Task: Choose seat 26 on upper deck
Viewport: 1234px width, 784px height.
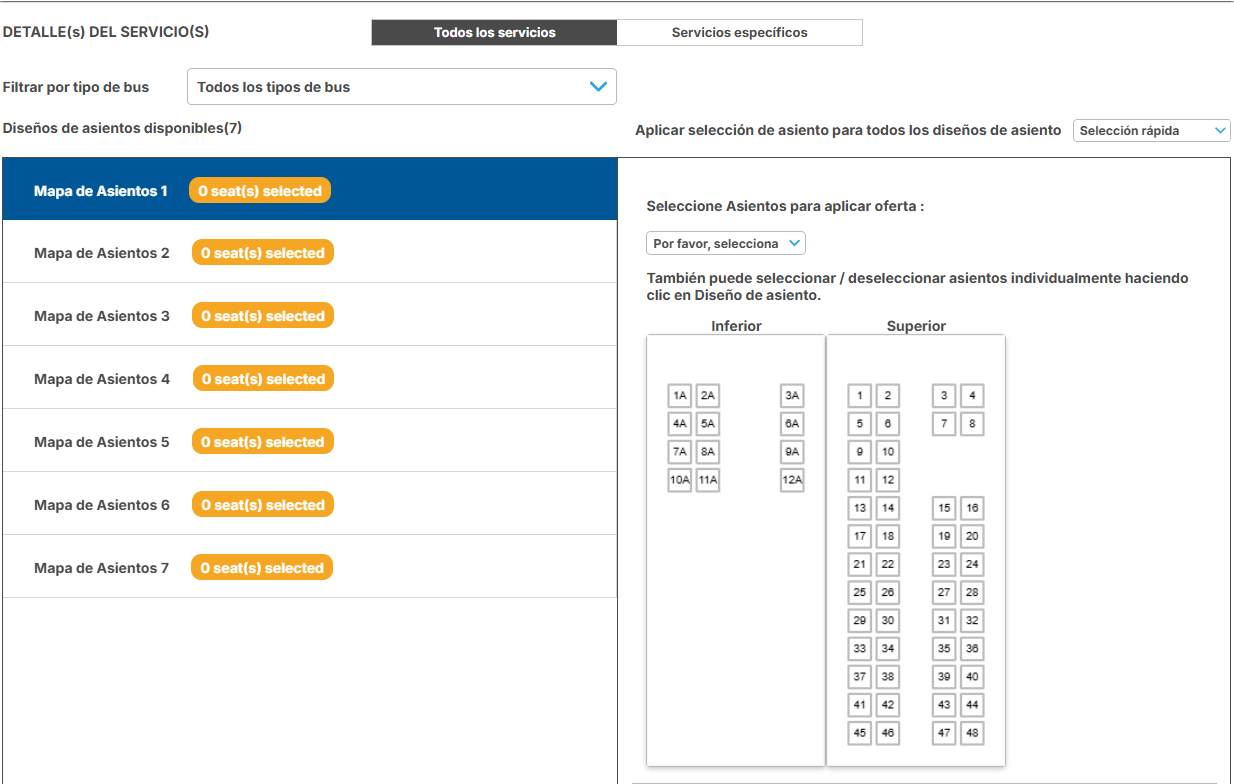Action: (888, 592)
